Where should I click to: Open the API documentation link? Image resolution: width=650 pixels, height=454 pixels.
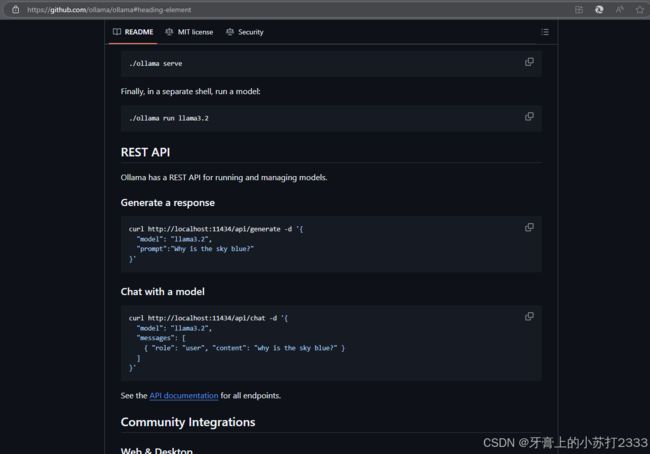184,396
